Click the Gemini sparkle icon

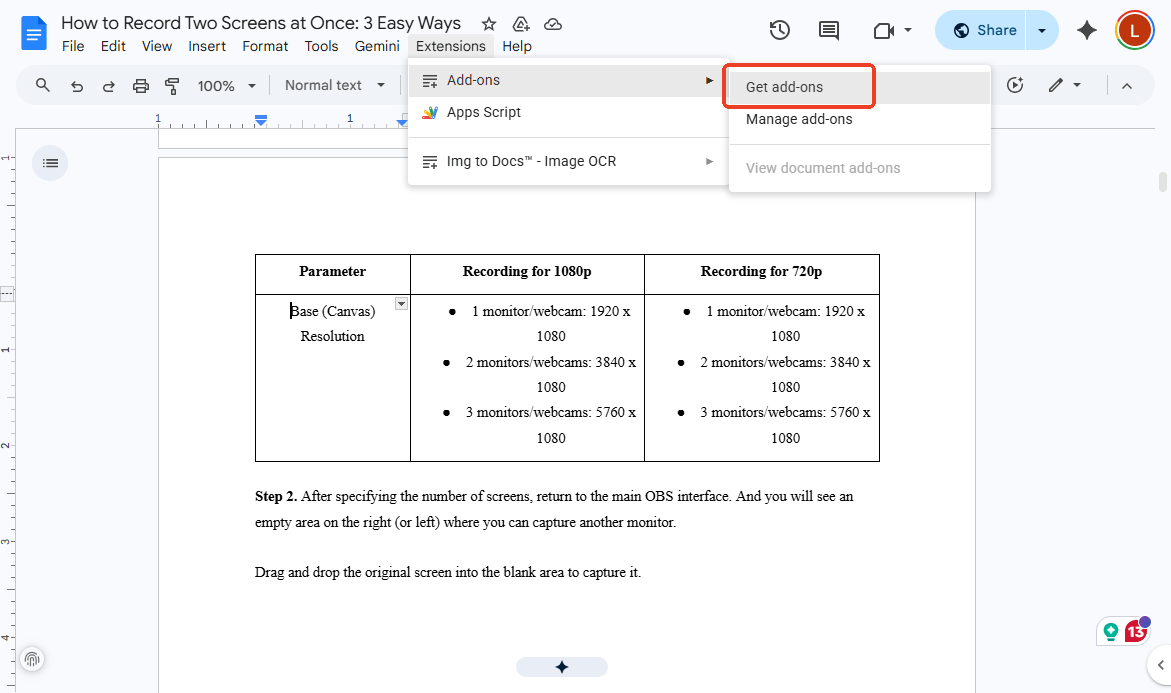click(1087, 30)
